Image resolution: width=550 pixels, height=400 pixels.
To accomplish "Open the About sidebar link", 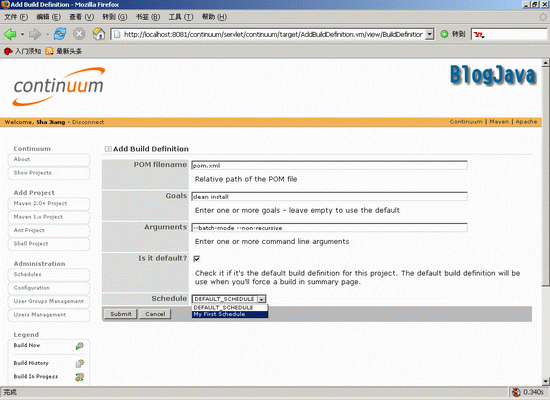I will point(48,159).
